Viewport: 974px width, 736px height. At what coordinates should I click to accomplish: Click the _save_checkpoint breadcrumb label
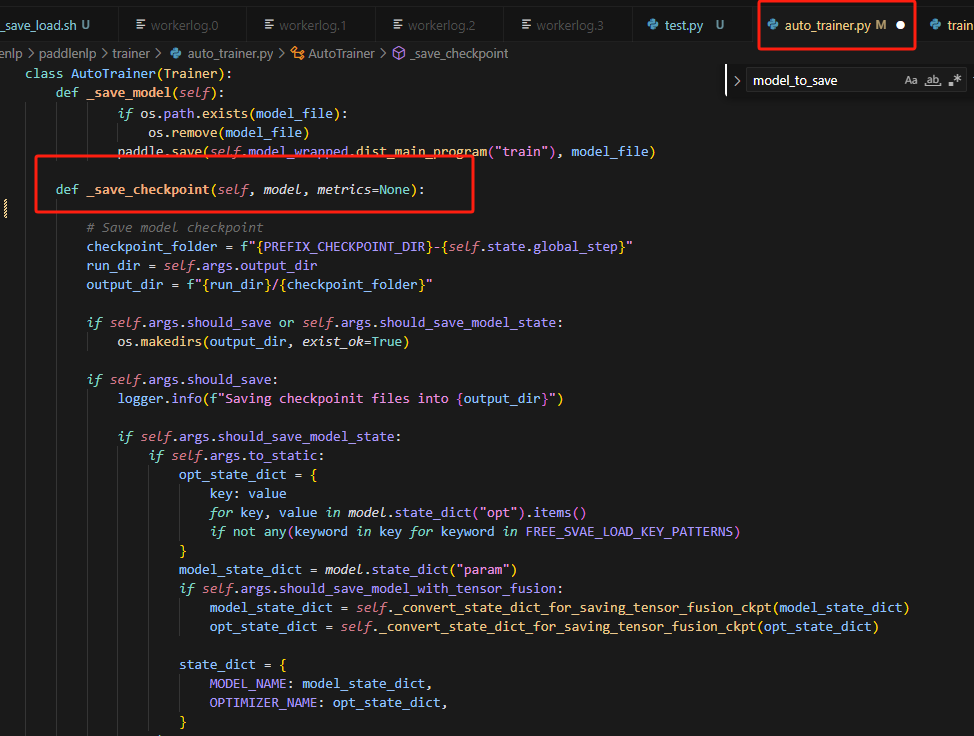pos(459,53)
